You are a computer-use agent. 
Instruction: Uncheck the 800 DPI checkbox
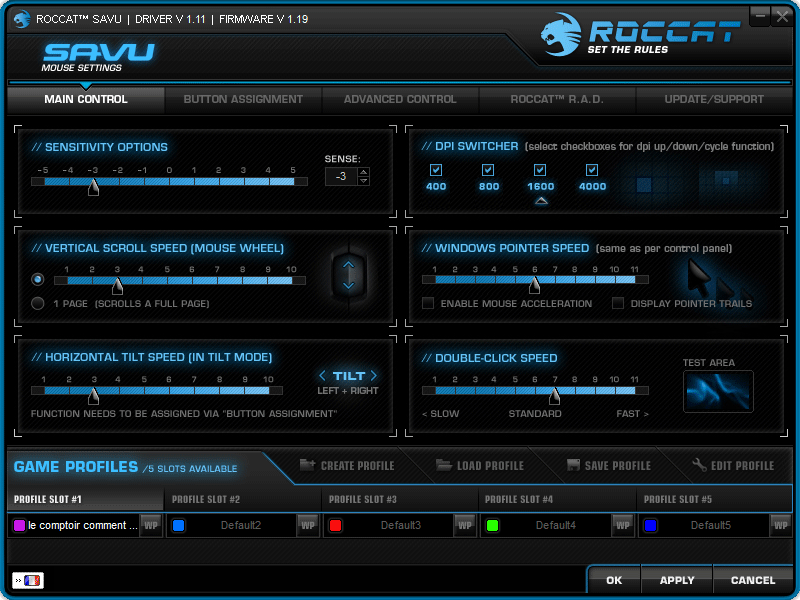488,170
